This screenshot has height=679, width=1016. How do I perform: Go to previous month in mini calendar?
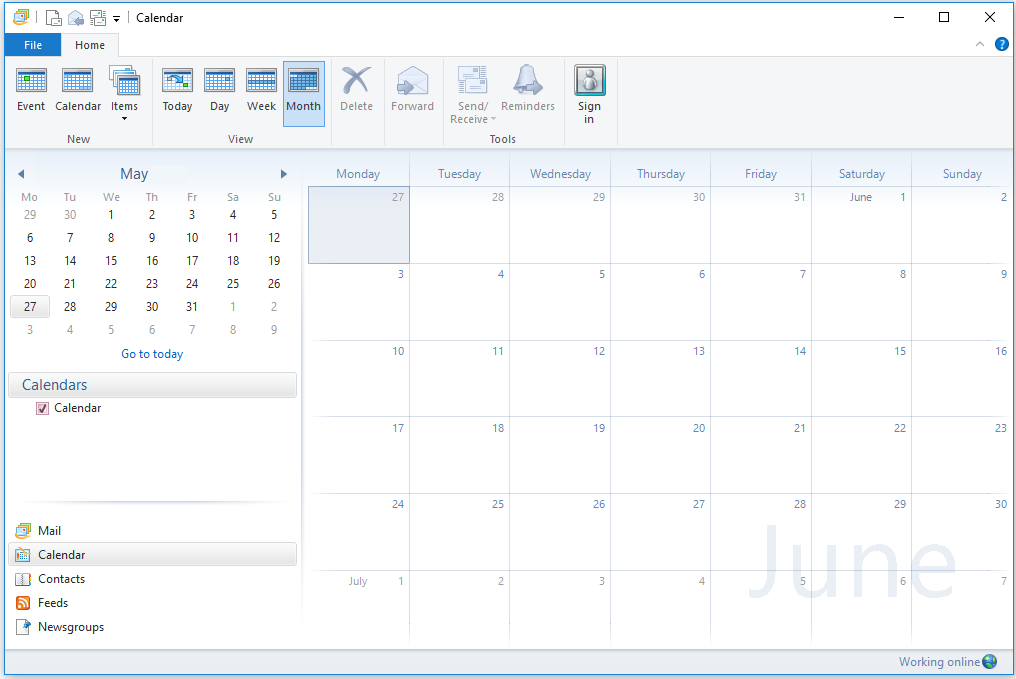point(21,174)
